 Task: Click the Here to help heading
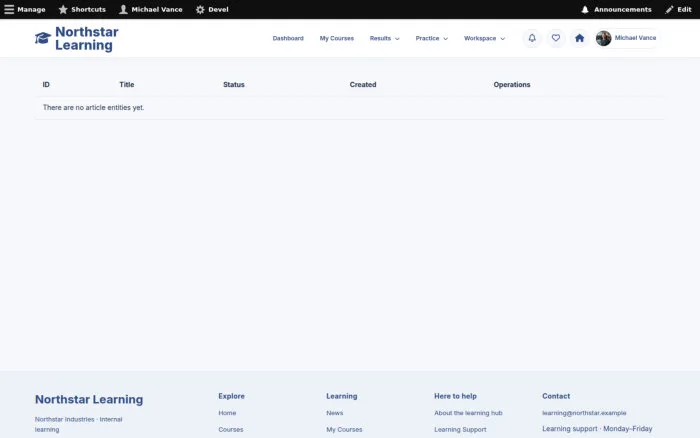(x=455, y=396)
